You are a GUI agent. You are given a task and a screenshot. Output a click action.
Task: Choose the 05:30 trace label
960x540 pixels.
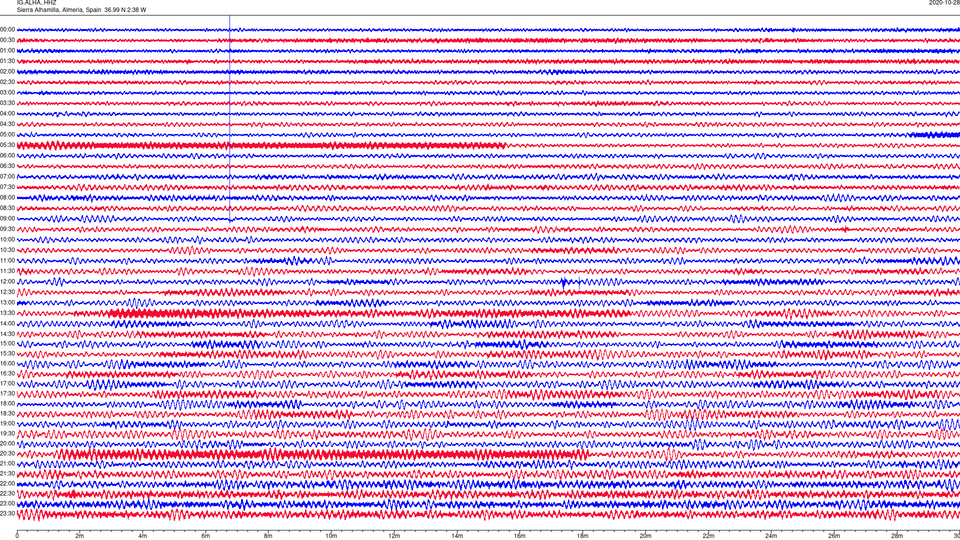click(x=7, y=145)
